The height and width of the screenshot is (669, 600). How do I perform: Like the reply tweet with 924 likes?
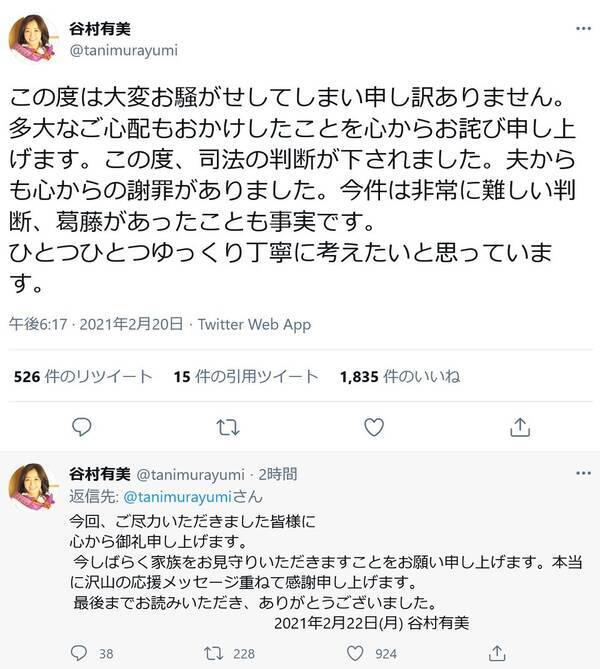360,654
